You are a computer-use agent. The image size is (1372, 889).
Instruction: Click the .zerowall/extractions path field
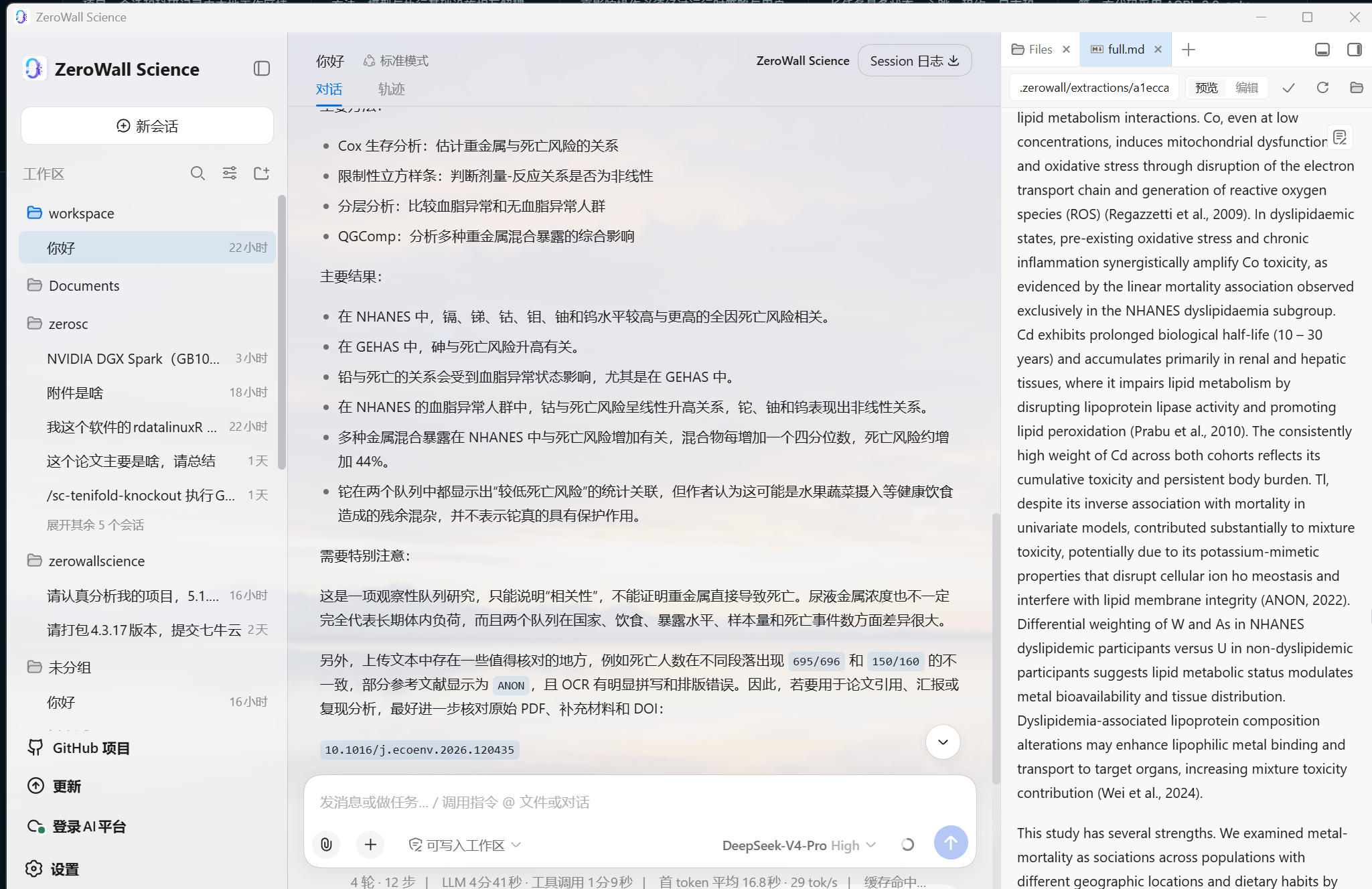pyautogui.click(x=1094, y=88)
